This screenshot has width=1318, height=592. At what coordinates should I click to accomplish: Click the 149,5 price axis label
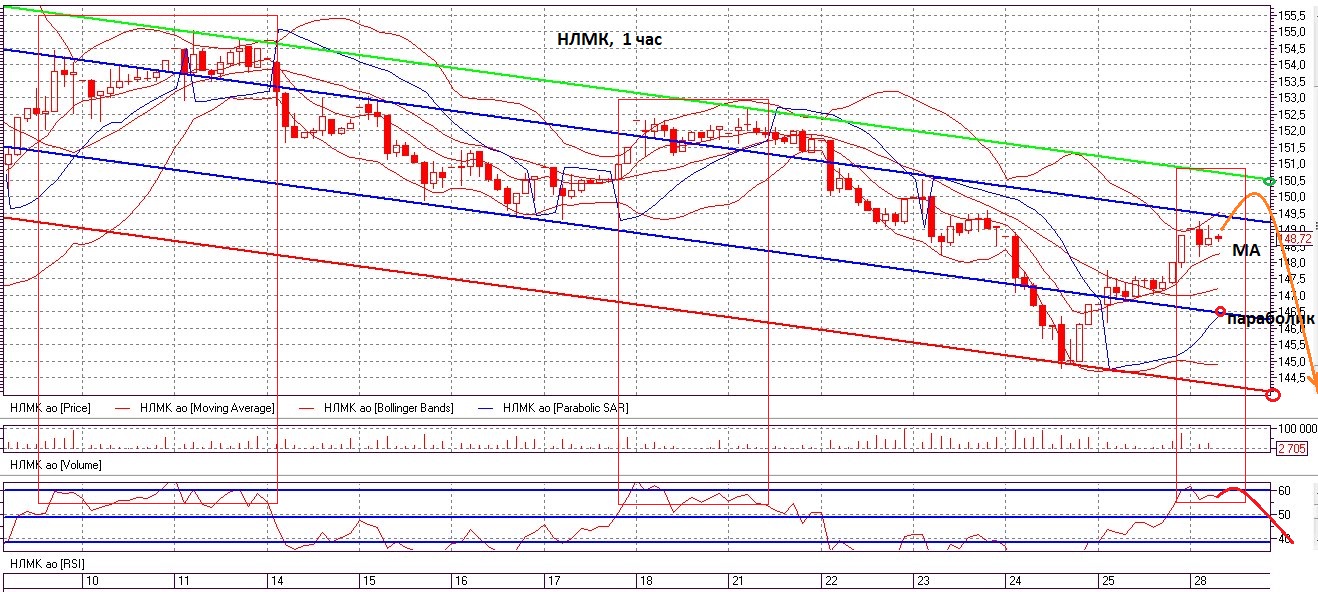tap(1293, 214)
